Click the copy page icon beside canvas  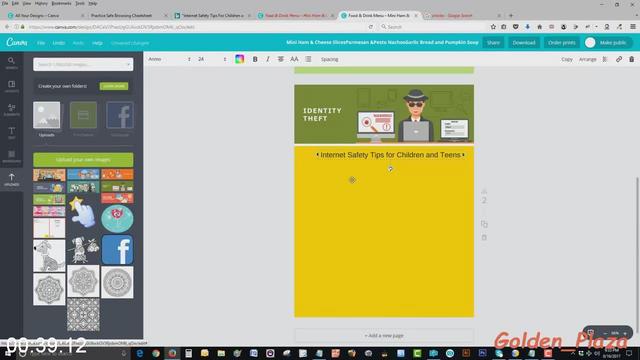(x=484, y=224)
